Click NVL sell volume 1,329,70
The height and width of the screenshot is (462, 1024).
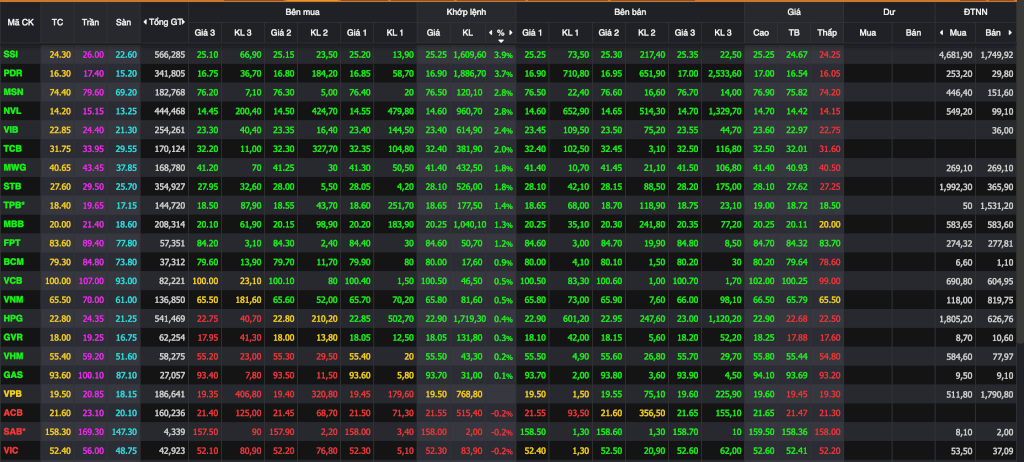(x=724, y=111)
